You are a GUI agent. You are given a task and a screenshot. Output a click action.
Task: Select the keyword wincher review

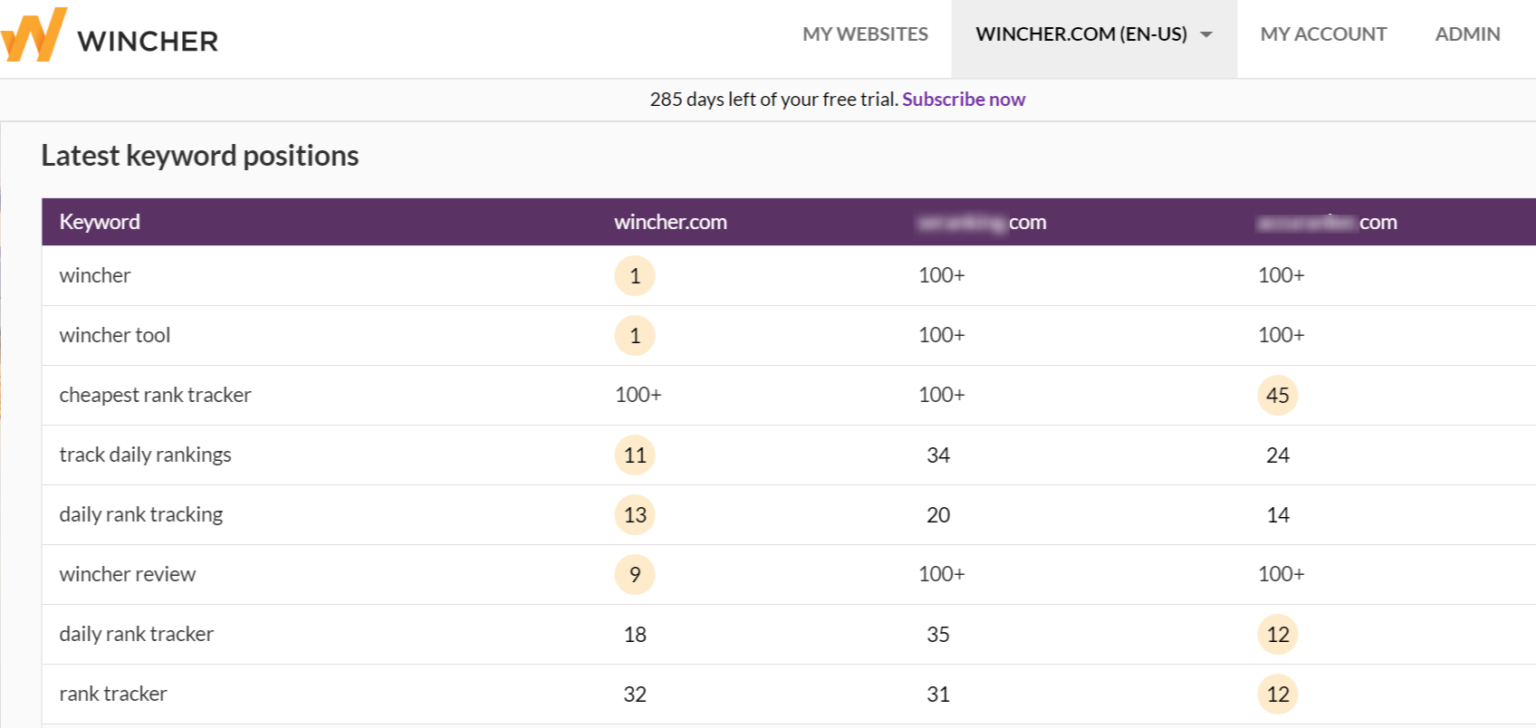tap(126, 574)
